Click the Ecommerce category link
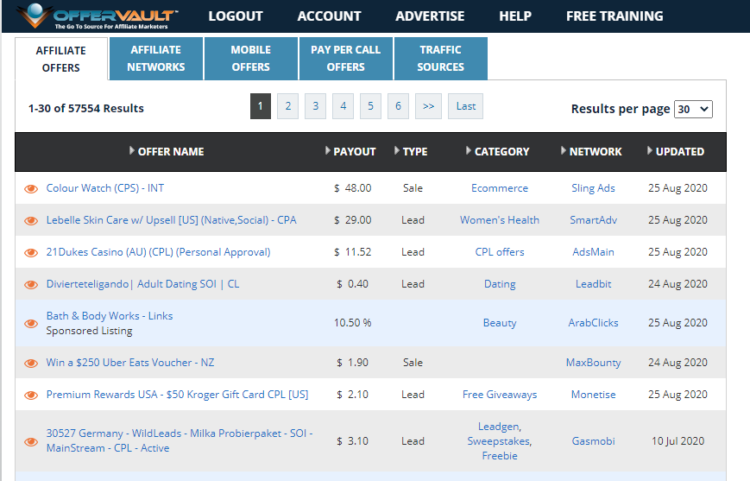The width and height of the screenshot is (750, 481). (x=499, y=188)
